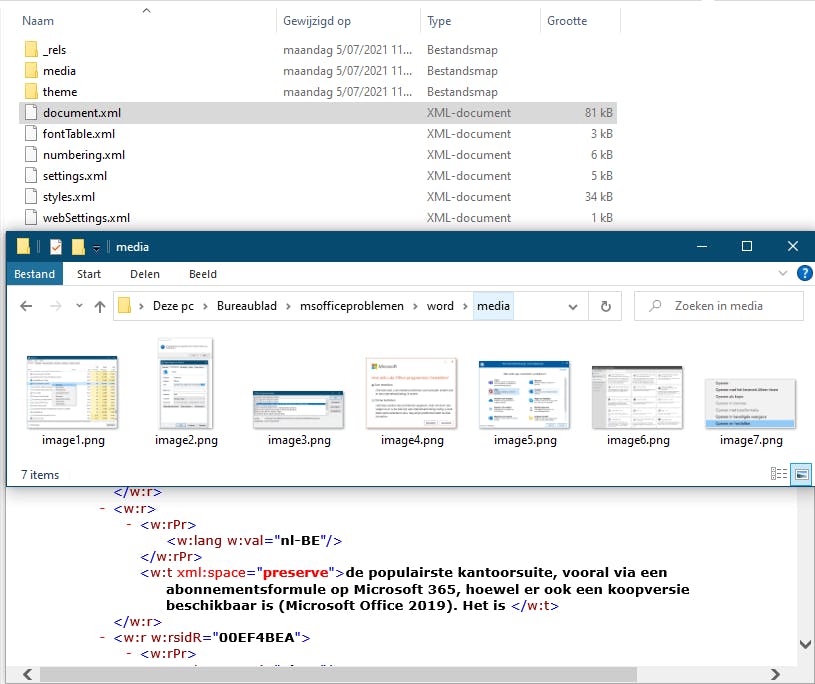Click the Properties icon in quick access toolbar
The height and width of the screenshot is (684, 815).
point(56,247)
